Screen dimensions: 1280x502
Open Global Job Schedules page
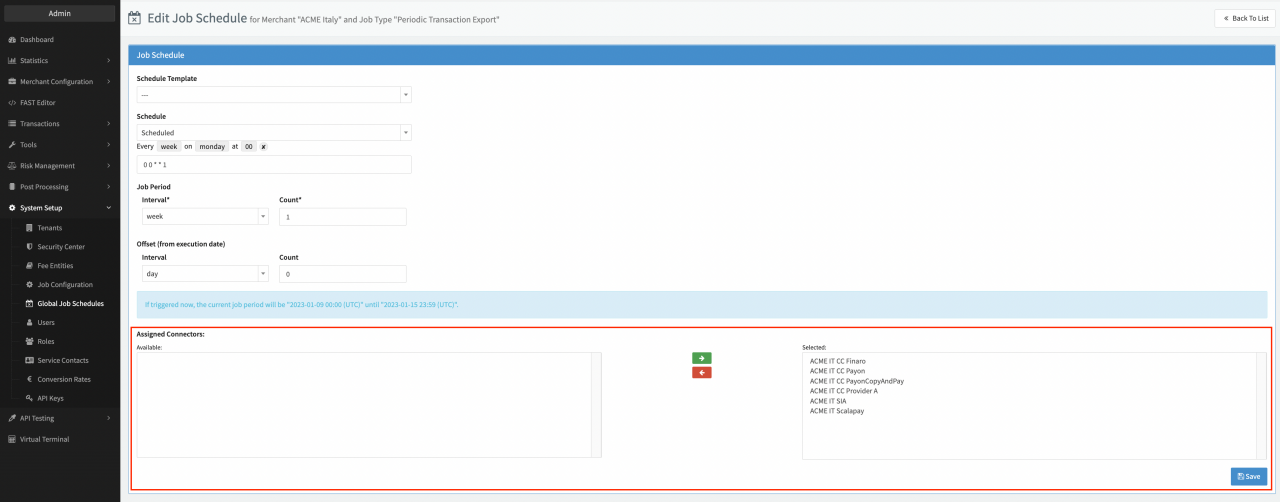70,303
